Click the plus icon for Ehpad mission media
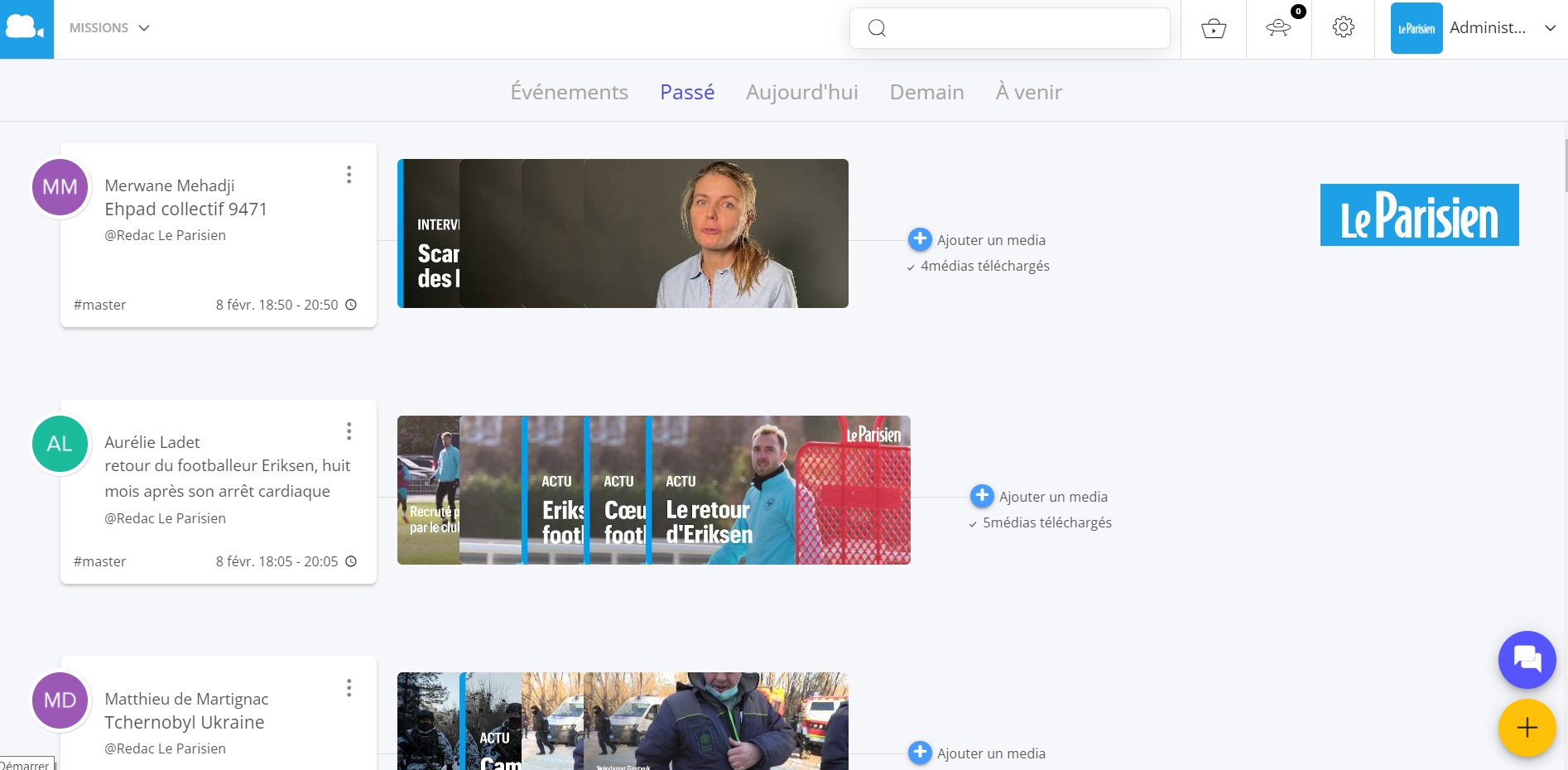Viewport: 1568px width, 770px height. (920, 239)
